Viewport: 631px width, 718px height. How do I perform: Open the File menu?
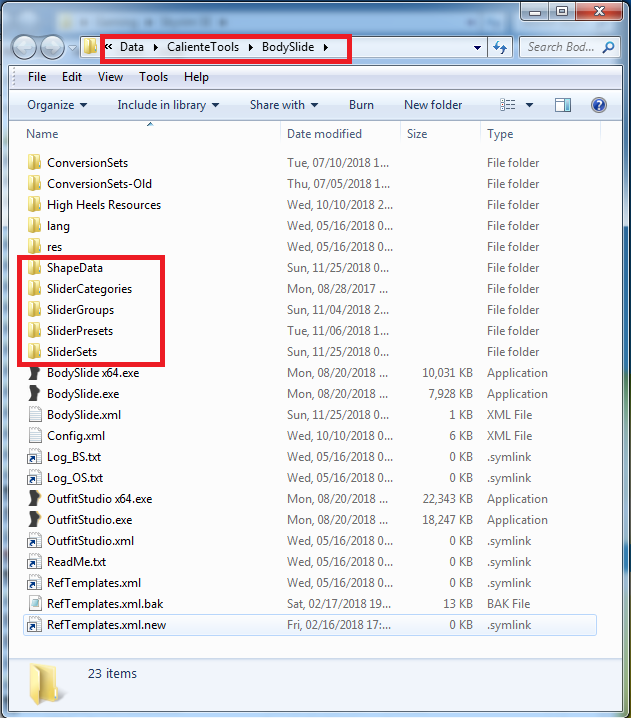pyautogui.click(x=37, y=77)
